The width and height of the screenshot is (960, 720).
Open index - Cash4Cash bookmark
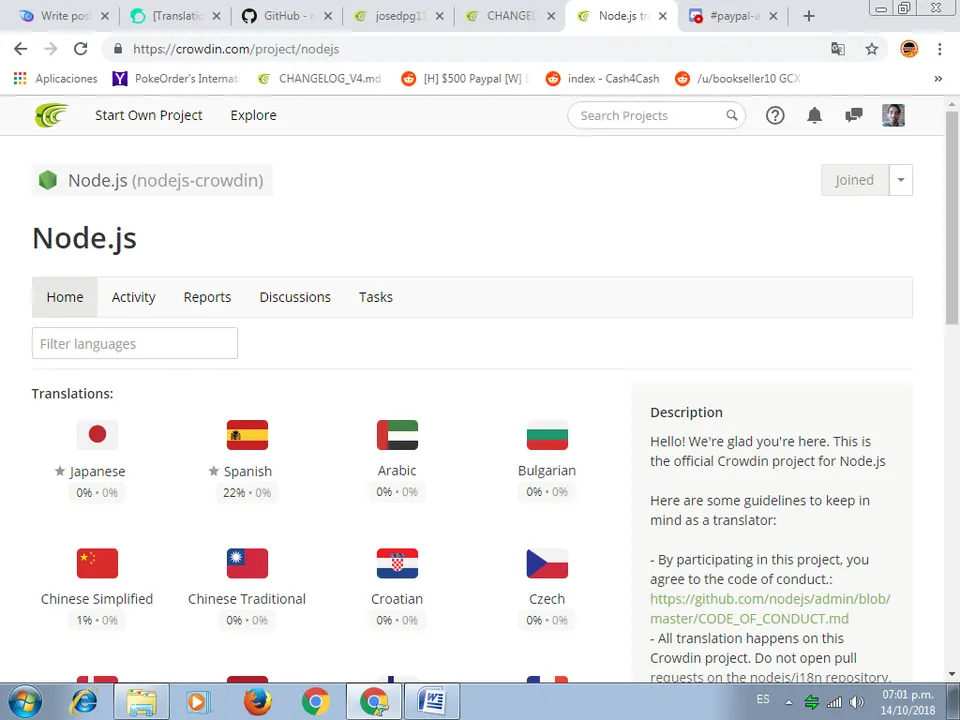(603, 78)
